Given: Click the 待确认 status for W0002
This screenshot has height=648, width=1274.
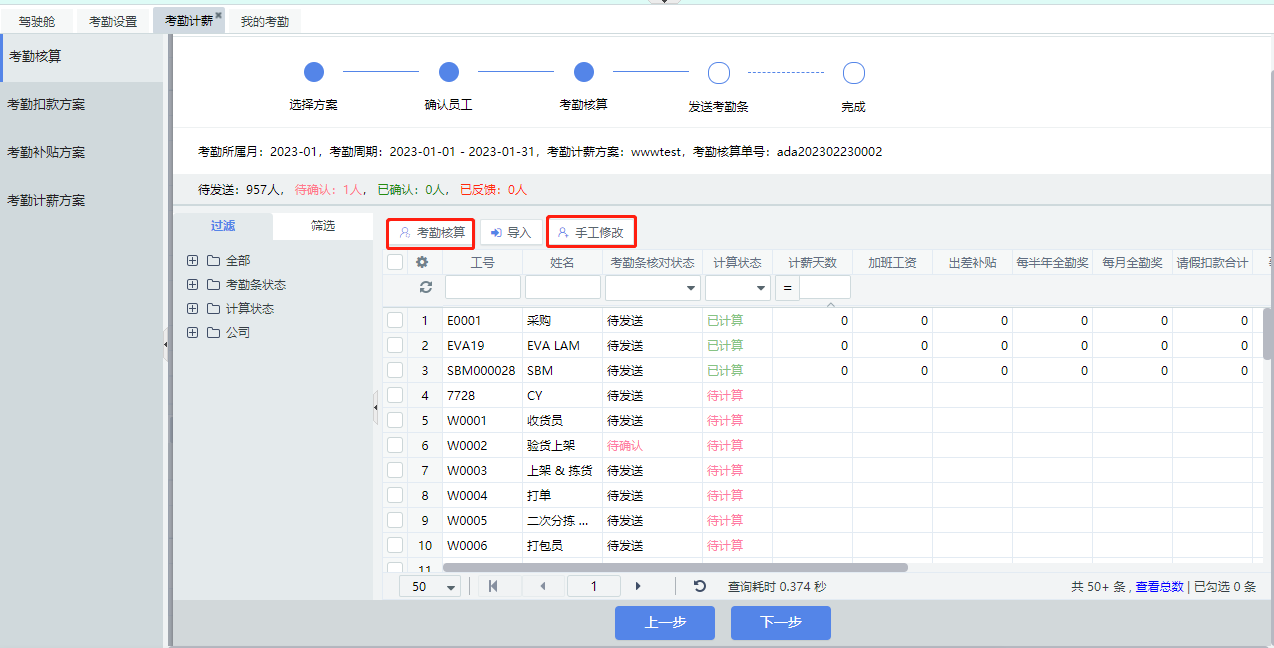Looking at the screenshot, I should (625, 445).
